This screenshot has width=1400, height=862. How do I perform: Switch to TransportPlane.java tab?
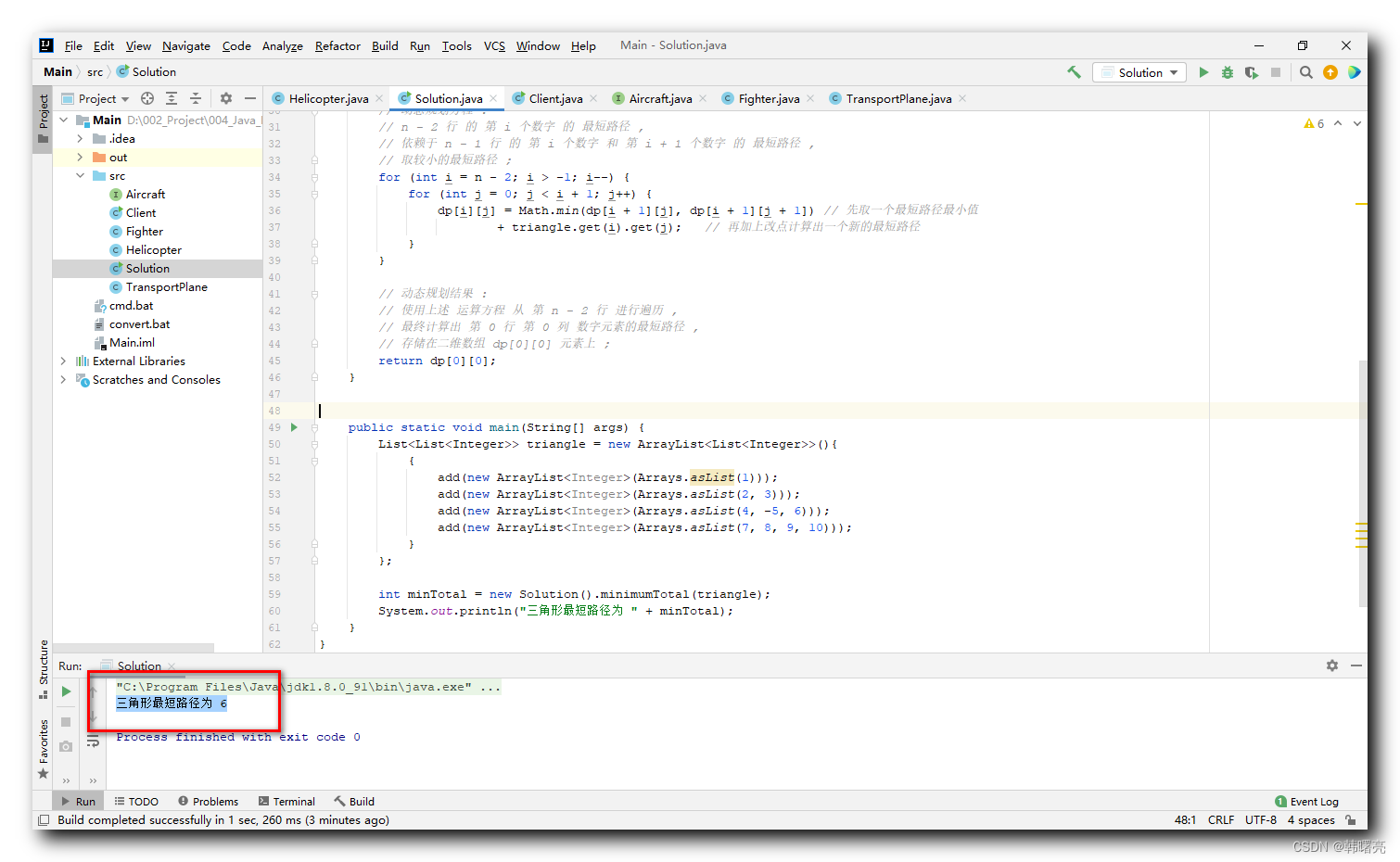(898, 99)
